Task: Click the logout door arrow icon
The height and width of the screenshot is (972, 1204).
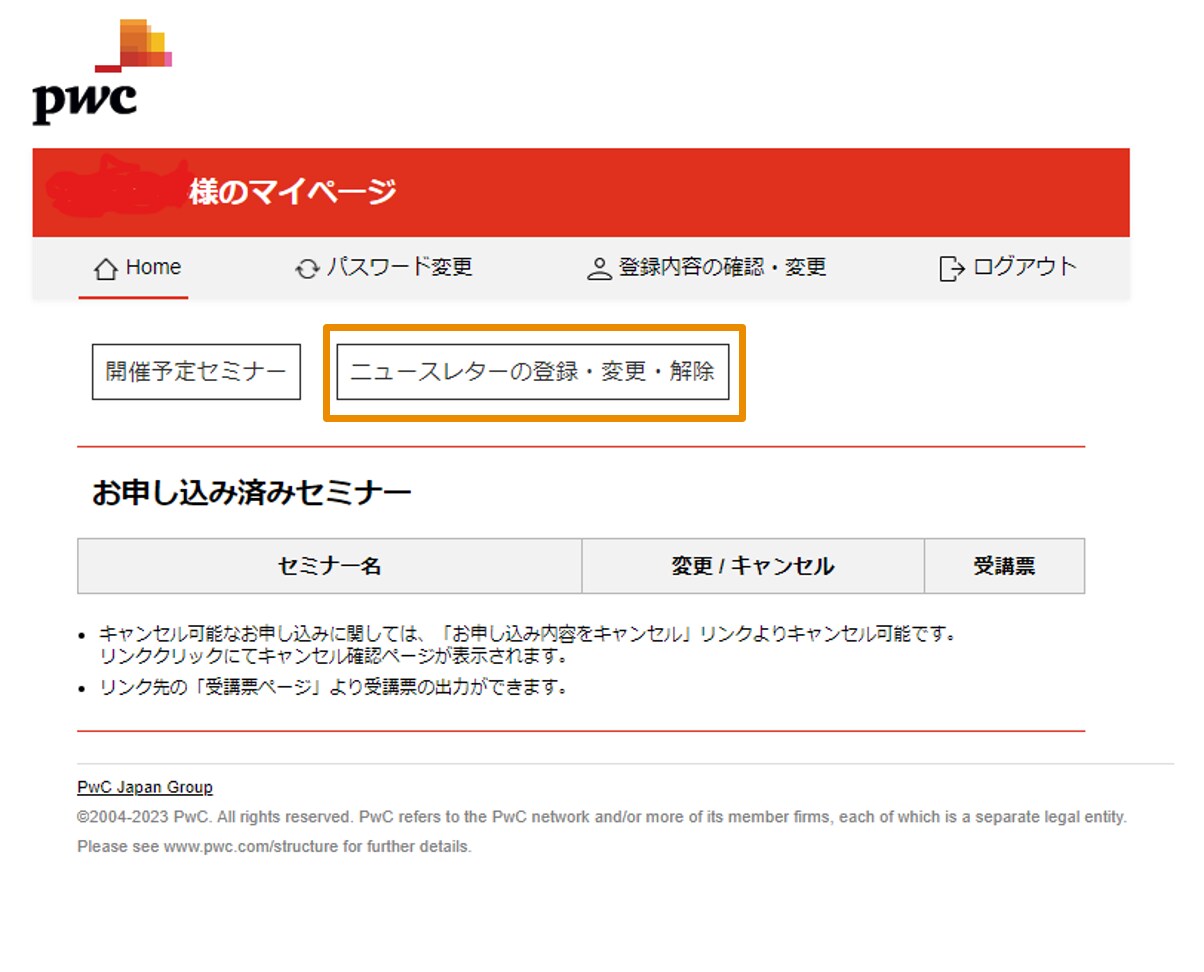Action: pos(951,269)
